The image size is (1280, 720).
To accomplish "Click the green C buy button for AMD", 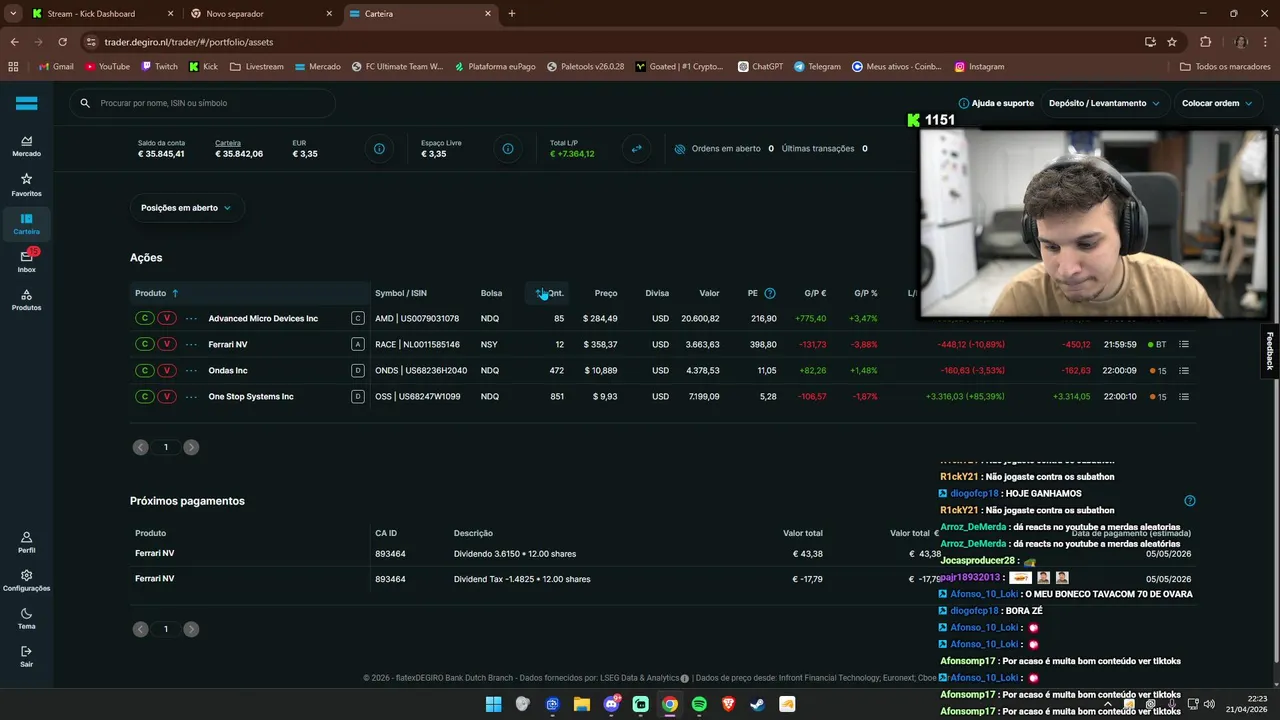I will click(x=145, y=318).
